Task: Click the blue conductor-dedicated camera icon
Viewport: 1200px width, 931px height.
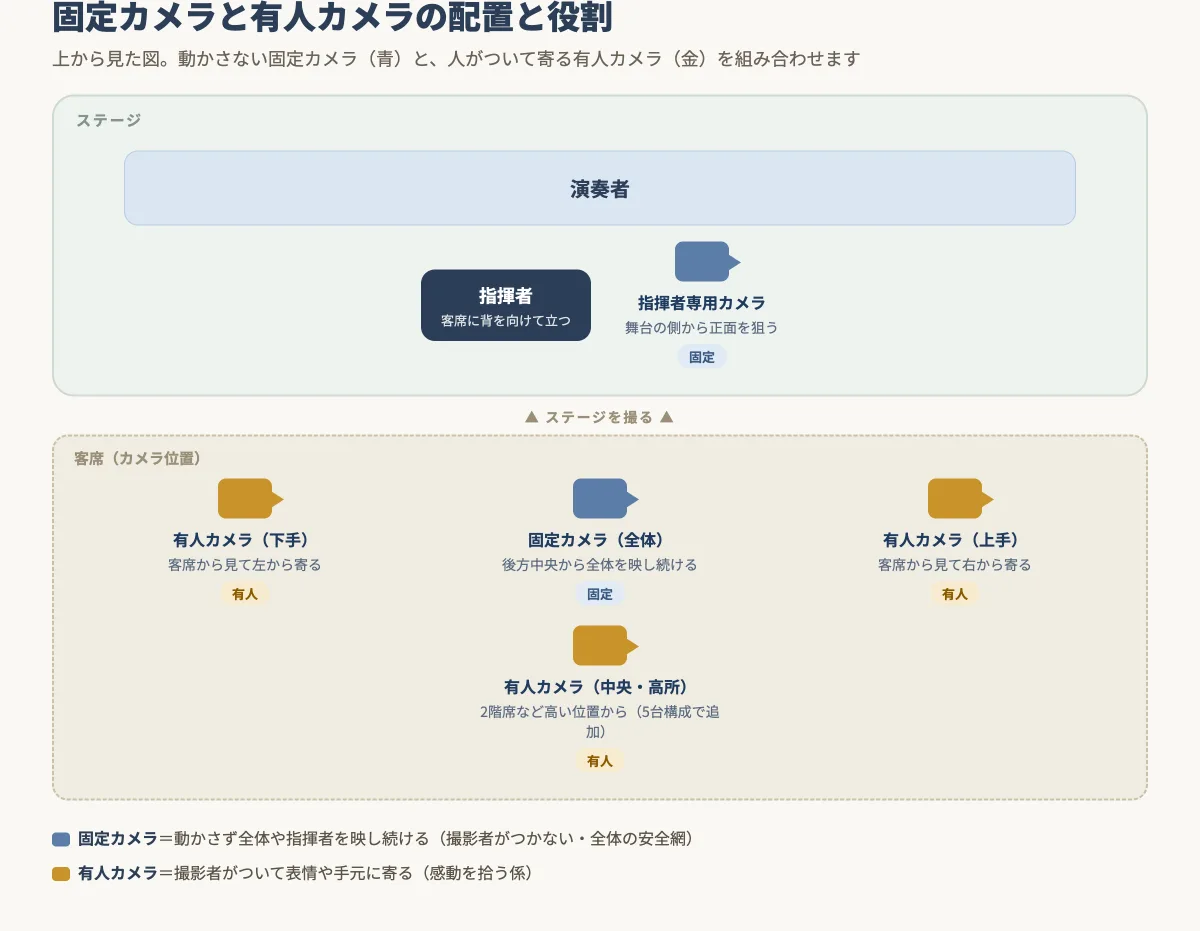Action: (x=707, y=262)
